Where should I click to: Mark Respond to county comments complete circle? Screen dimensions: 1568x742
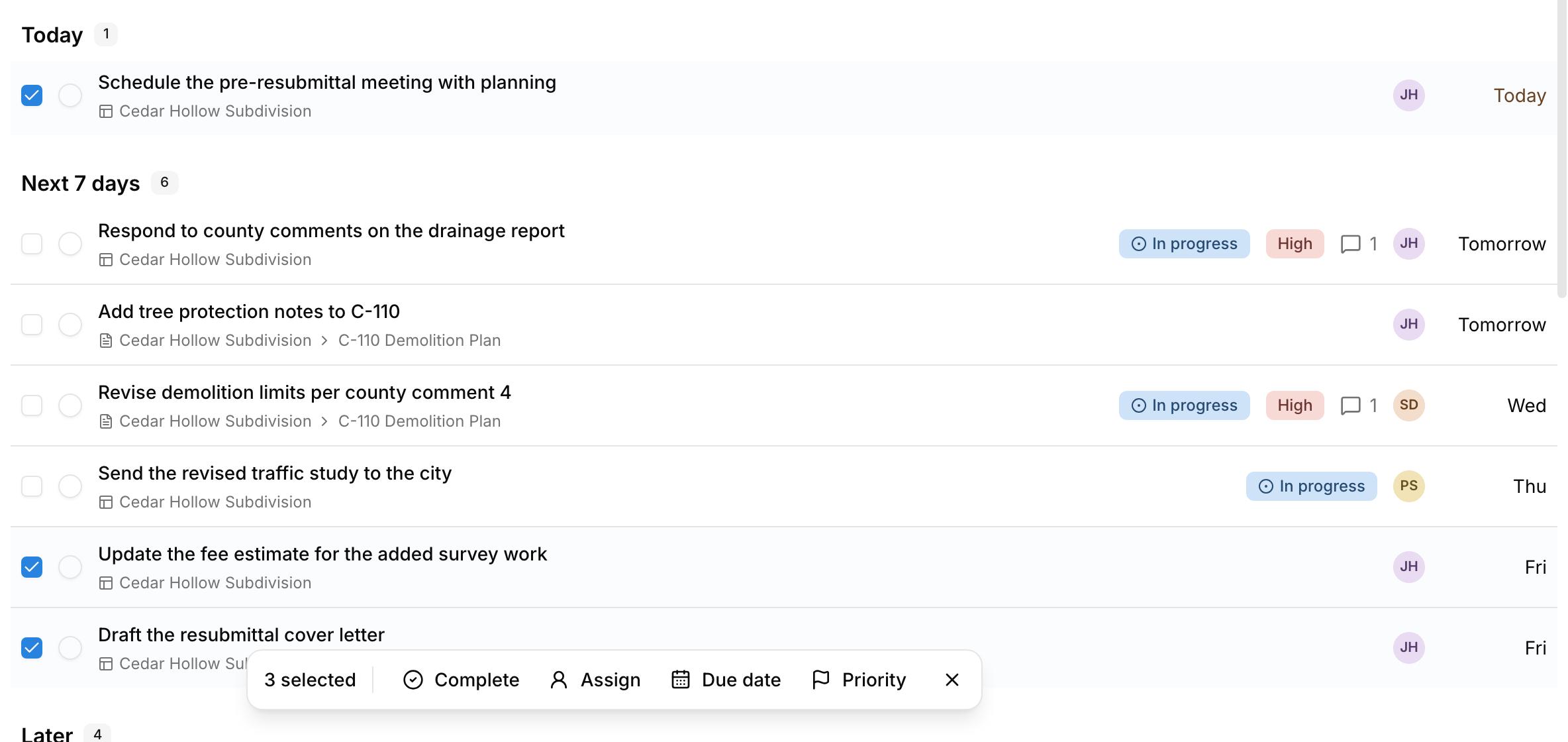coord(70,244)
